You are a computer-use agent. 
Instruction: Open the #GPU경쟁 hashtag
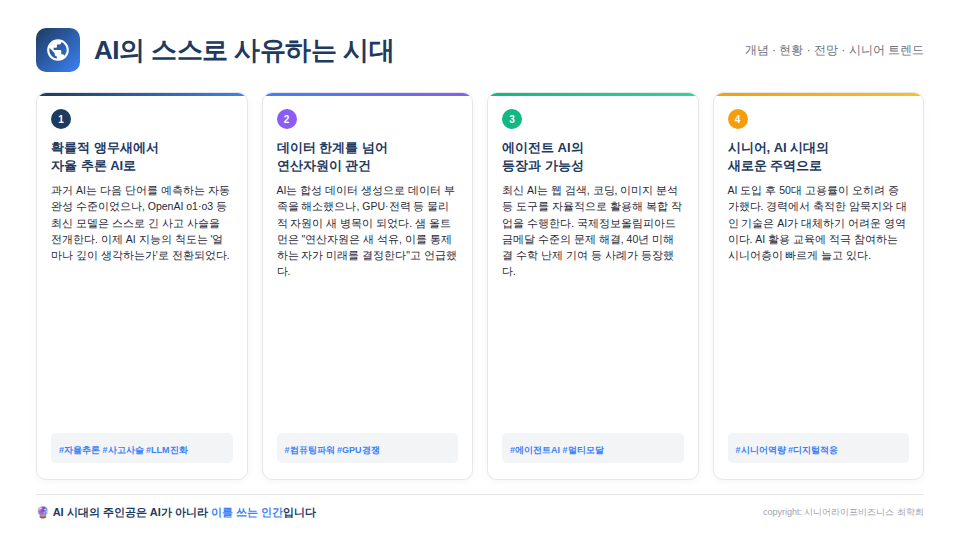[359, 450]
